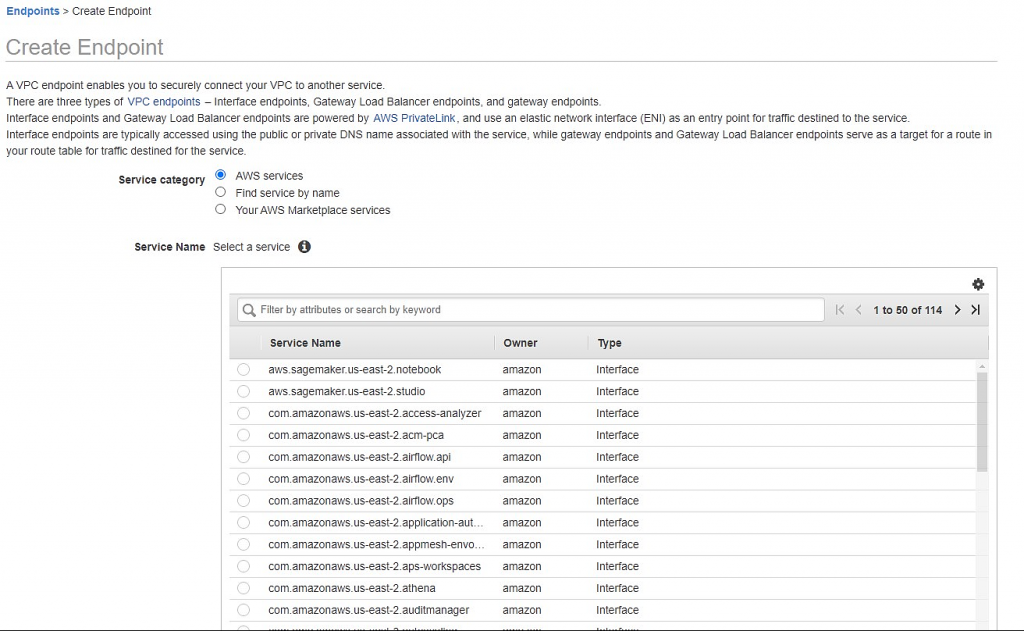Click the text com.amazonaws.us-east-2.access-analyzer

(x=375, y=413)
